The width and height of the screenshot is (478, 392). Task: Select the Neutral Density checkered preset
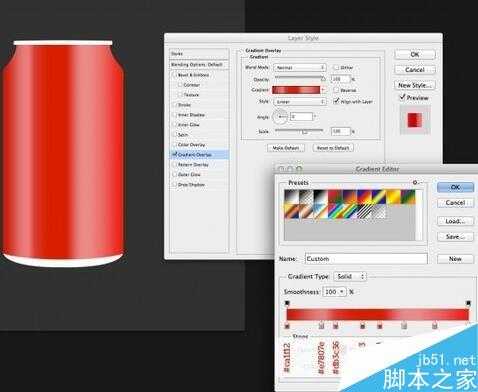(379, 211)
